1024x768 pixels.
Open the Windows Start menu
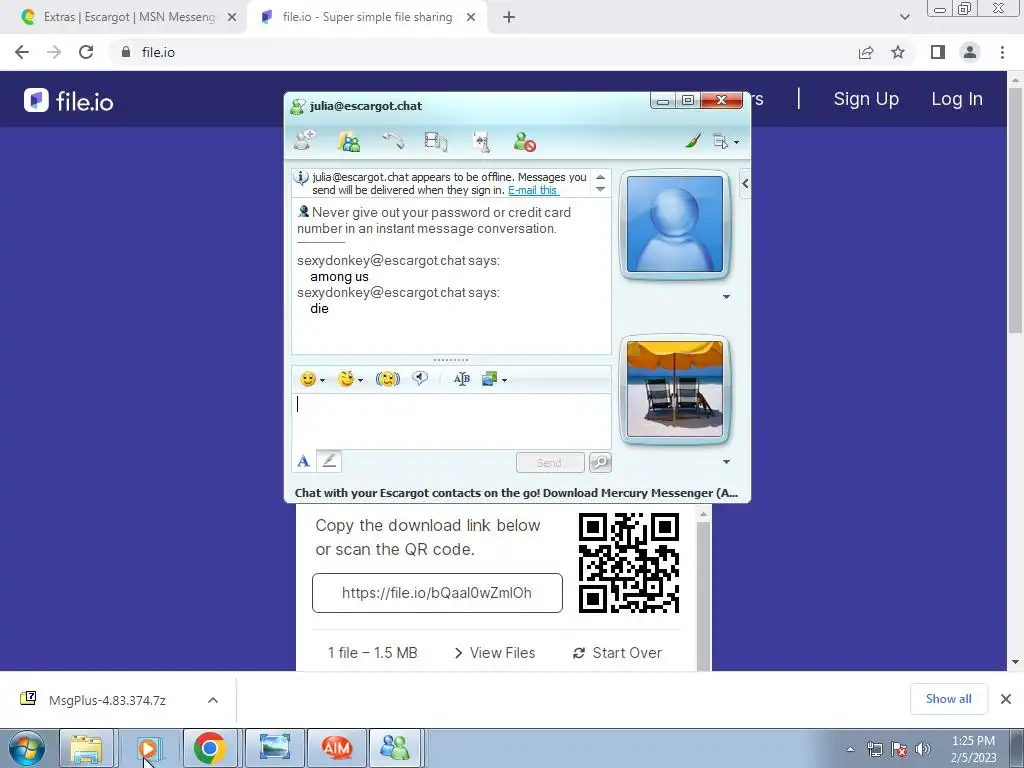[27, 748]
